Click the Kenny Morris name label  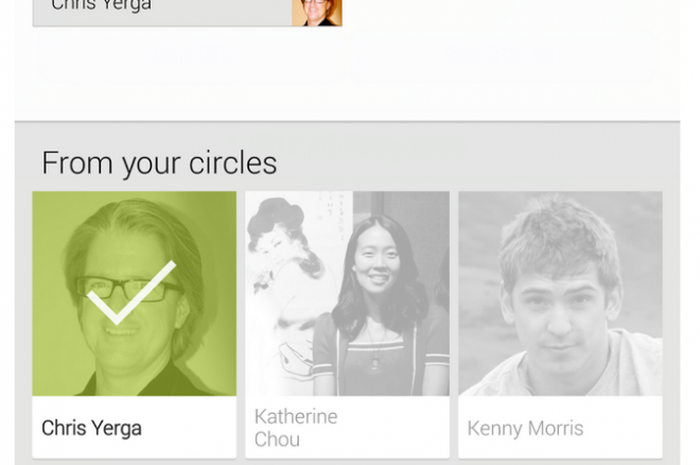pos(525,429)
